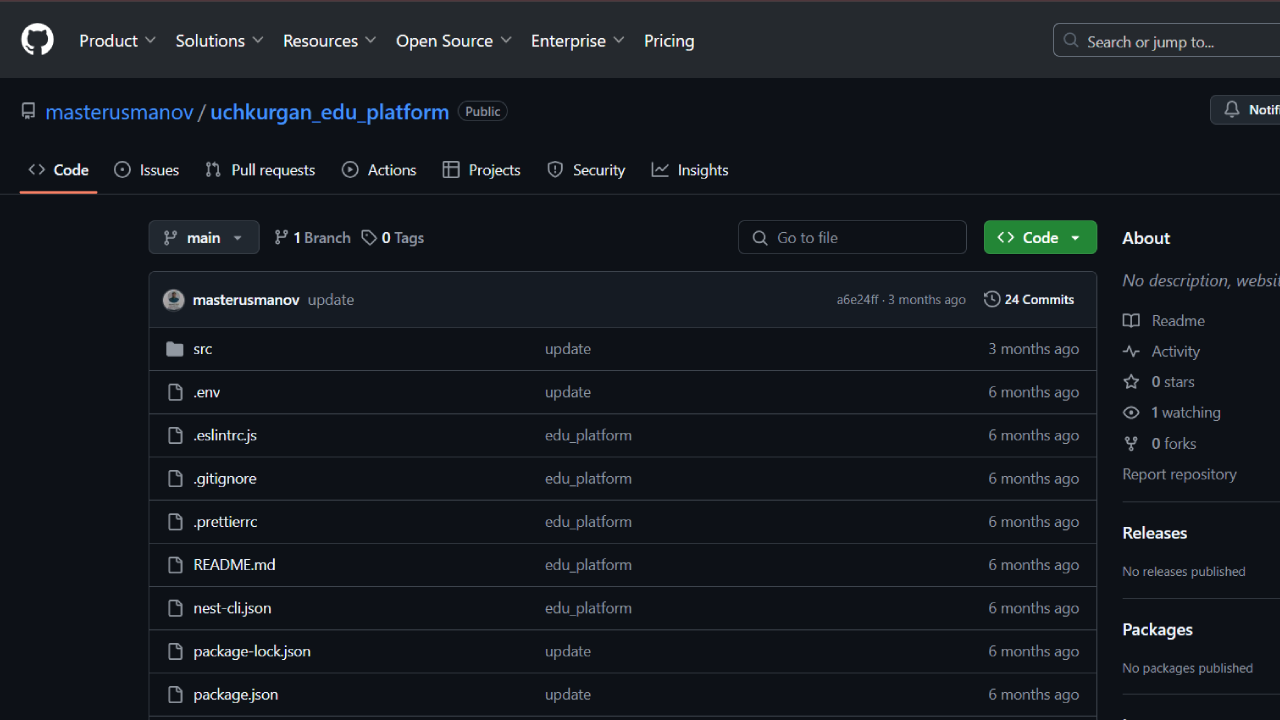
Task: Open the src folder
Action: coord(203,349)
